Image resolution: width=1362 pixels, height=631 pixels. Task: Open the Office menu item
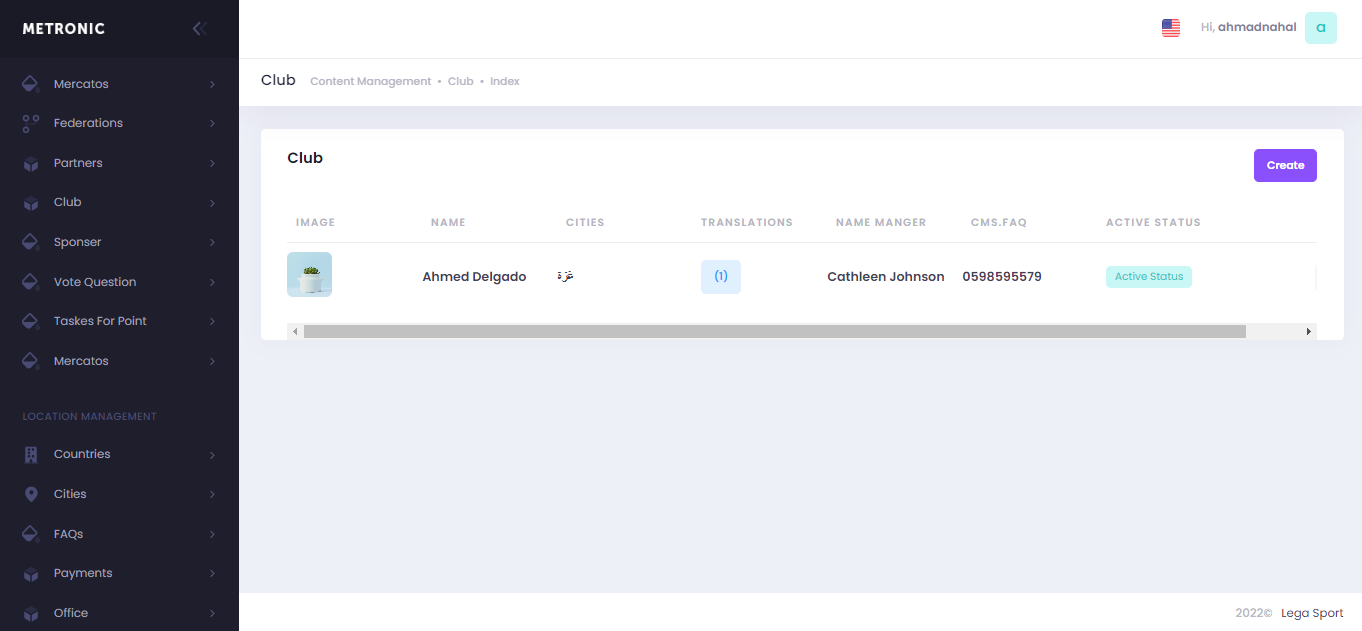(x=71, y=613)
